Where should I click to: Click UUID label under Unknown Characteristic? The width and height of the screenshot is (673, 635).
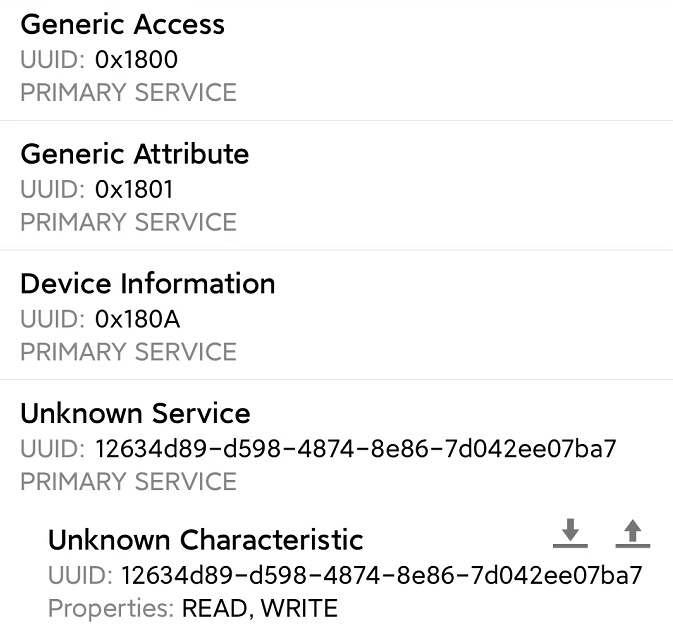(80, 575)
